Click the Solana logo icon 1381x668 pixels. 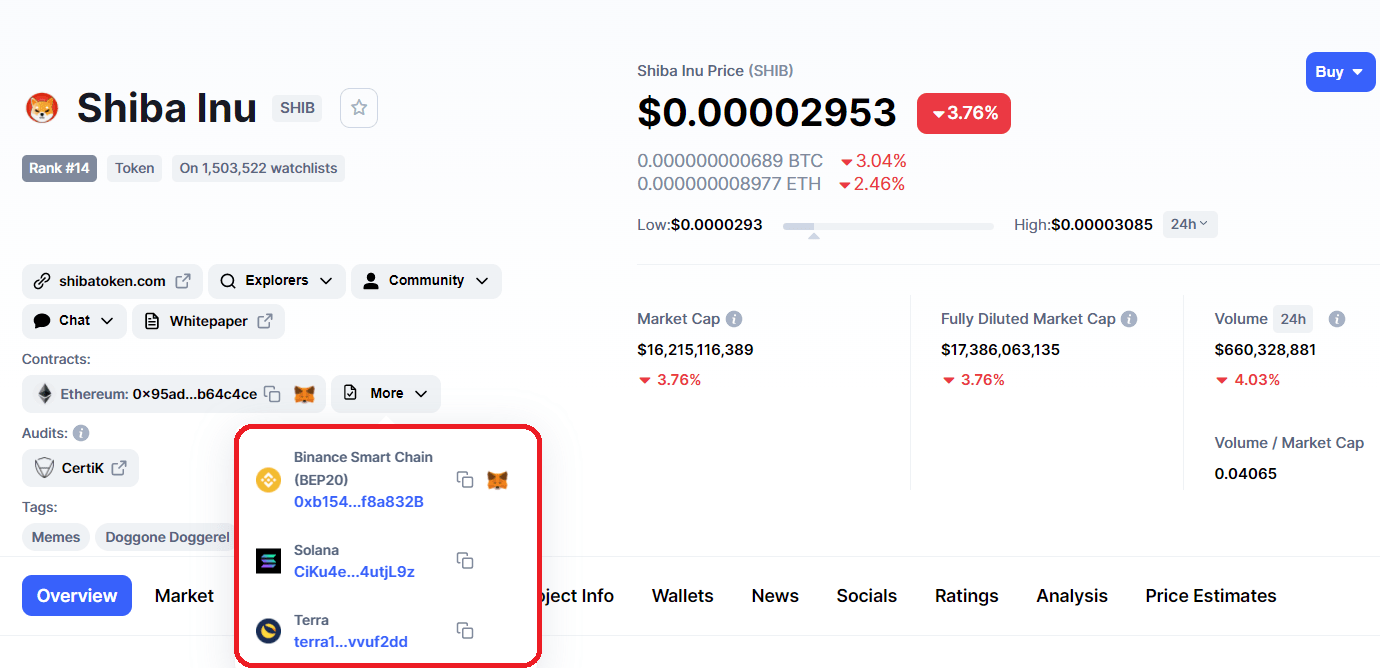click(x=268, y=561)
